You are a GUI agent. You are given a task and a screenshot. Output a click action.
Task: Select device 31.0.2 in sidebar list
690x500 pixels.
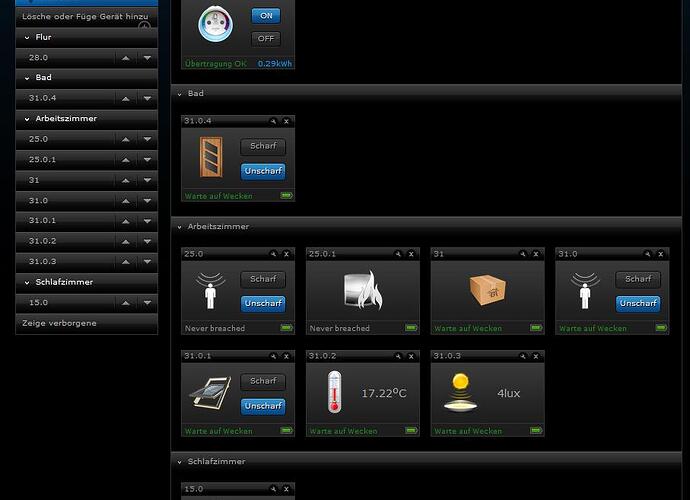click(x=42, y=241)
